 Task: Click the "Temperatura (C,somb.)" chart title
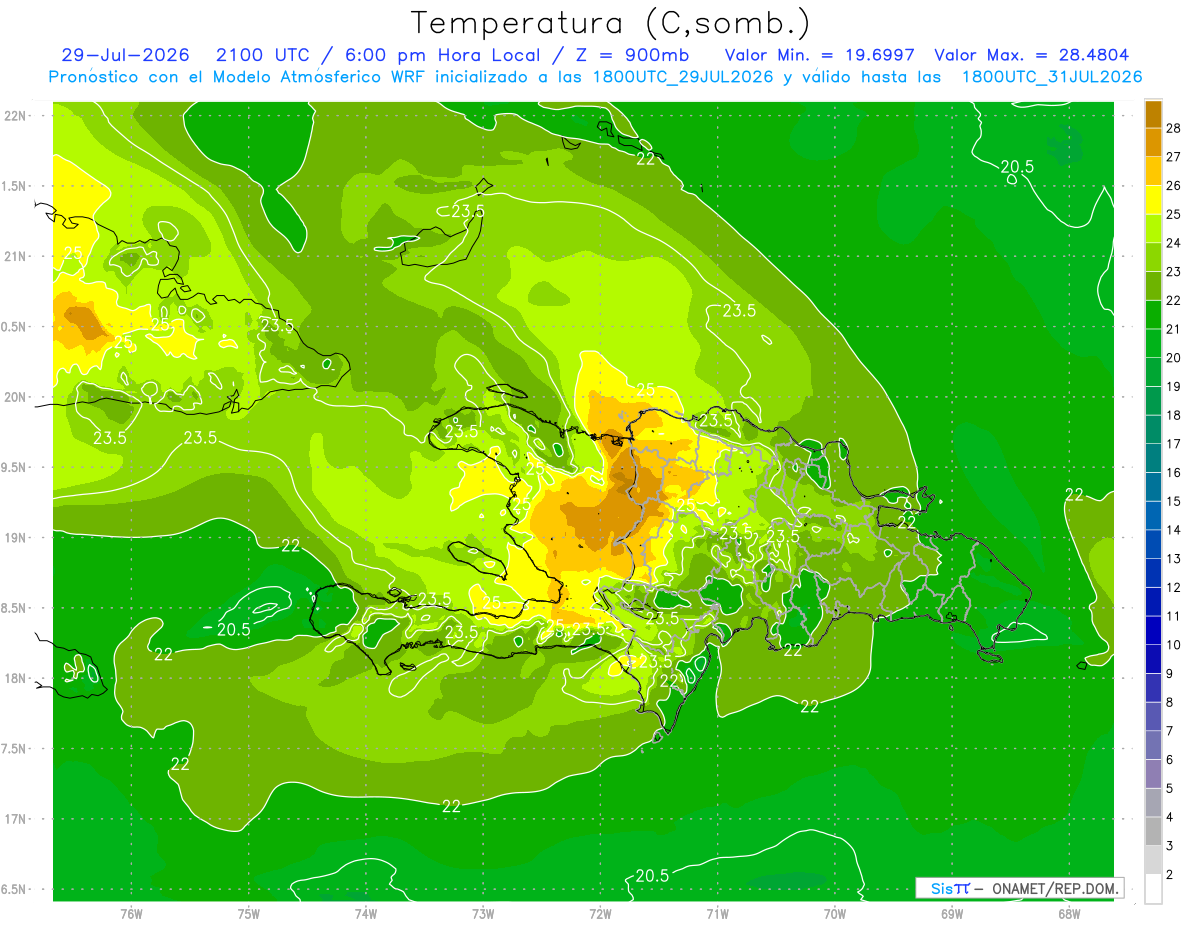pos(611,23)
